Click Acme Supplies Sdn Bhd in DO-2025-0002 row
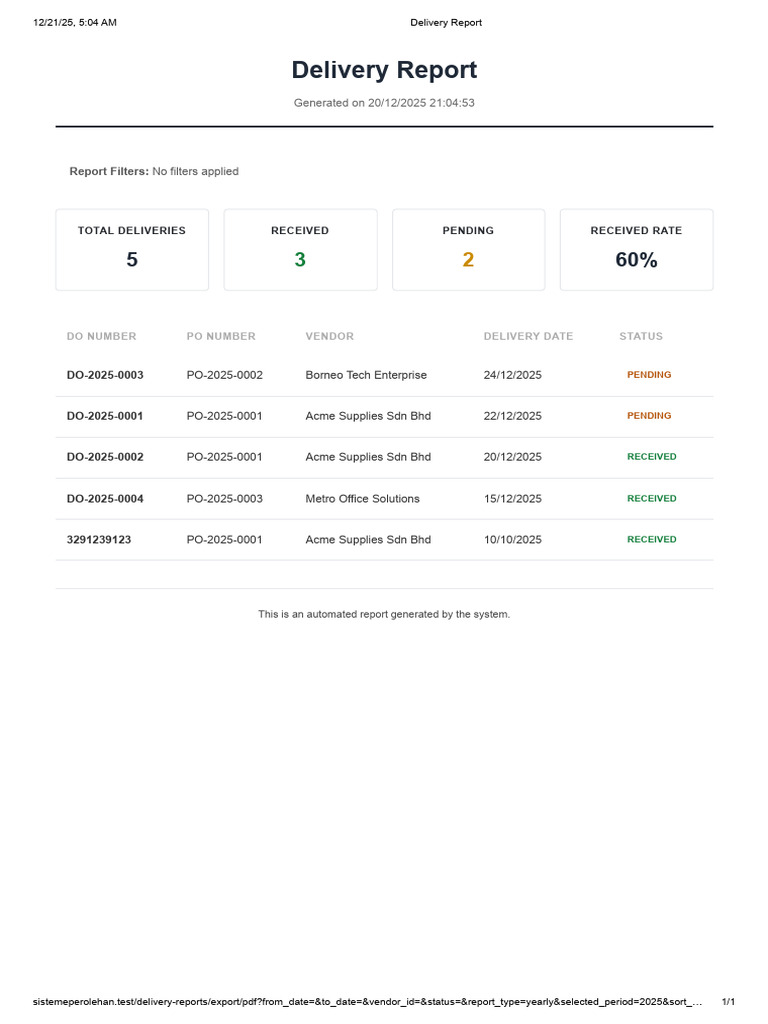 point(368,457)
